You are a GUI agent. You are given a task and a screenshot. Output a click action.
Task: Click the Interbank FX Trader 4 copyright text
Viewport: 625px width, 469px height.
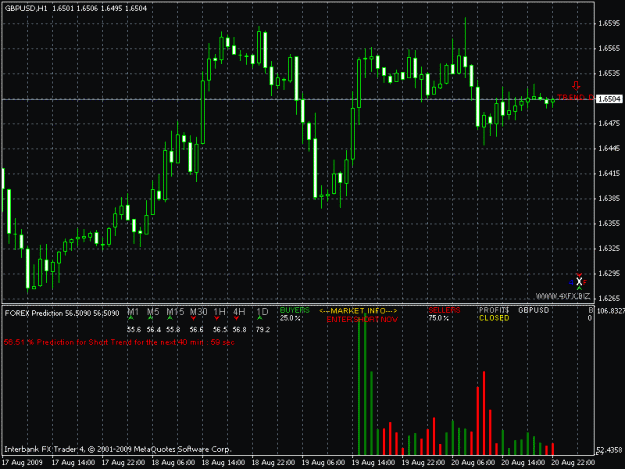coord(118,449)
